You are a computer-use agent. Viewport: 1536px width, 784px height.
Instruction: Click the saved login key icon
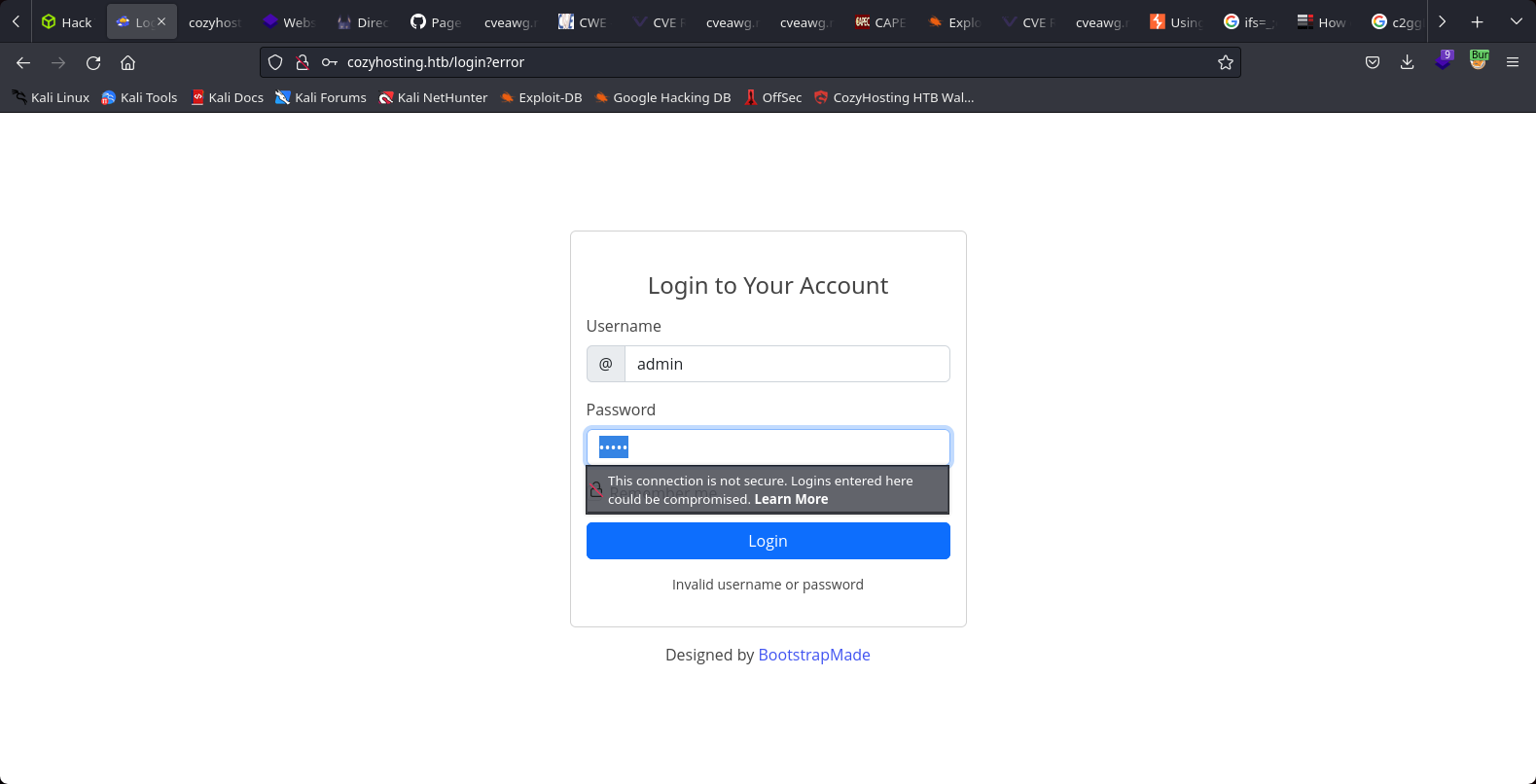click(330, 62)
